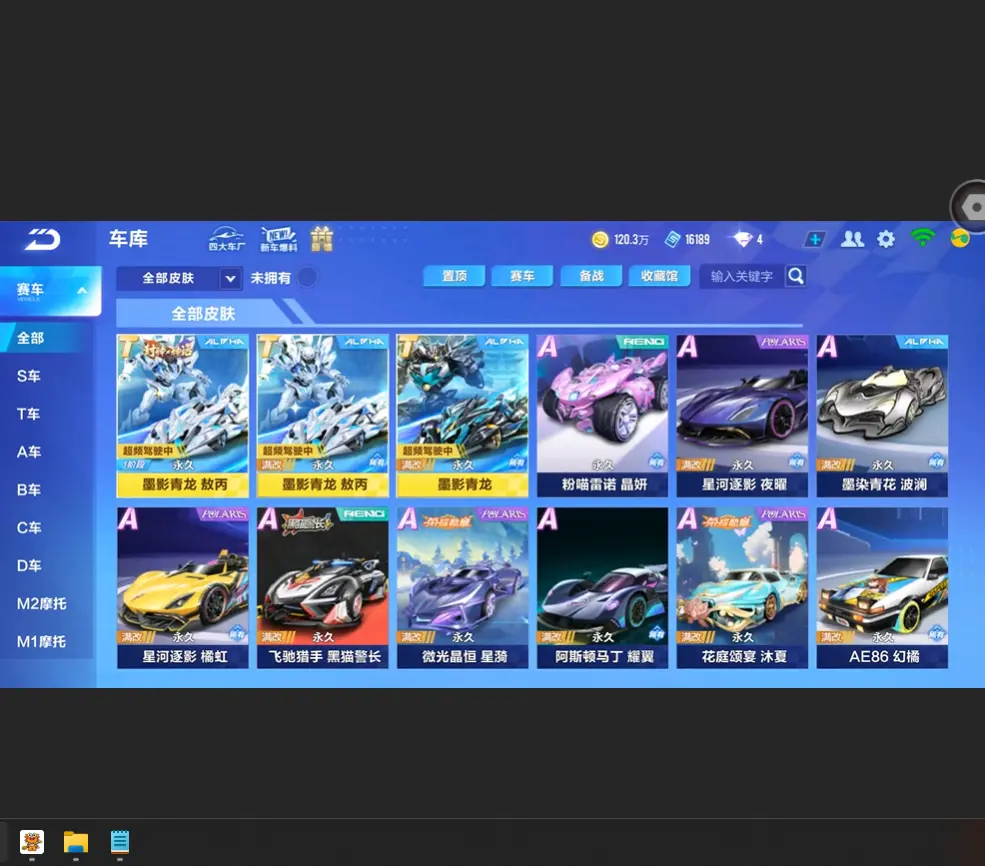
Task: Click the 备战 button
Action: point(591,276)
